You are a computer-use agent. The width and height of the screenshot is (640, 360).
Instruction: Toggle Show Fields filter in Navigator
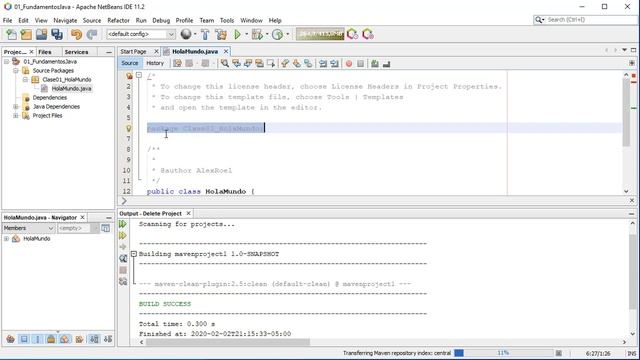coord(24,339)
